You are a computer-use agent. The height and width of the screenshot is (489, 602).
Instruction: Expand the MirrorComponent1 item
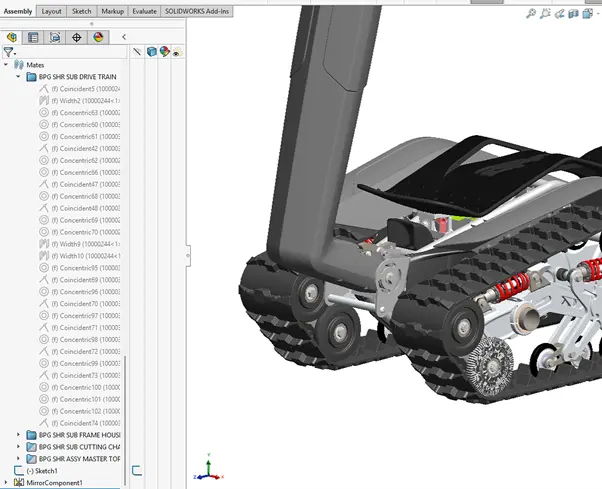(6, 482)
